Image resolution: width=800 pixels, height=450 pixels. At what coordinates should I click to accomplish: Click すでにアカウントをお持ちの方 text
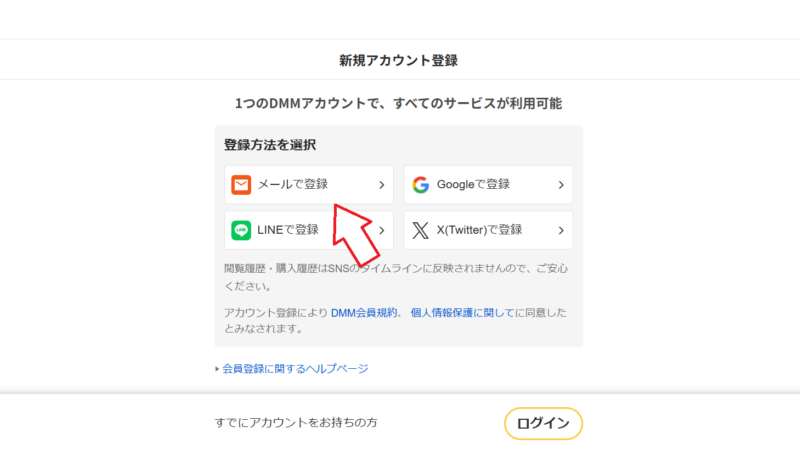point(296,422)
